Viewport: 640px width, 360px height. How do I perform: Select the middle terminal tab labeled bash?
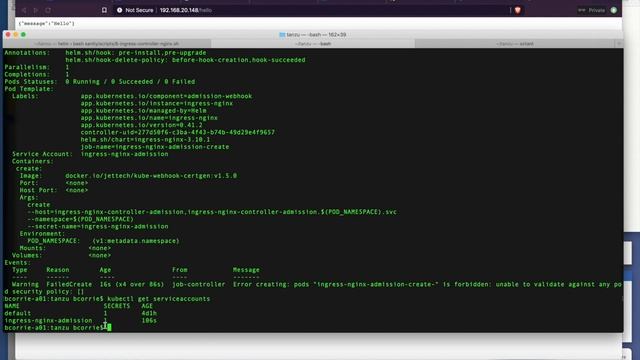point(313,44)
